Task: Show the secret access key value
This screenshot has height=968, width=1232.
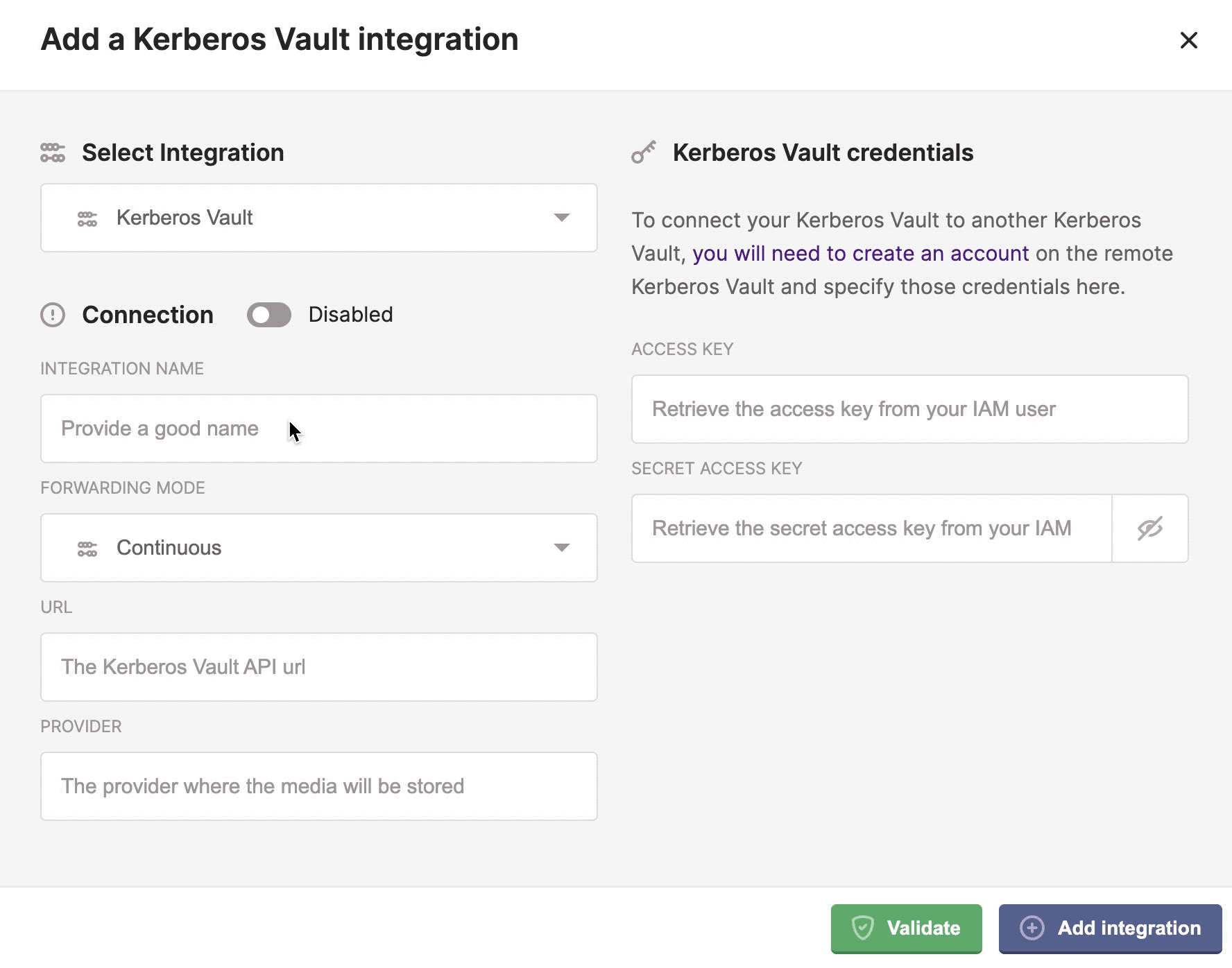Action: [1149, 528]
